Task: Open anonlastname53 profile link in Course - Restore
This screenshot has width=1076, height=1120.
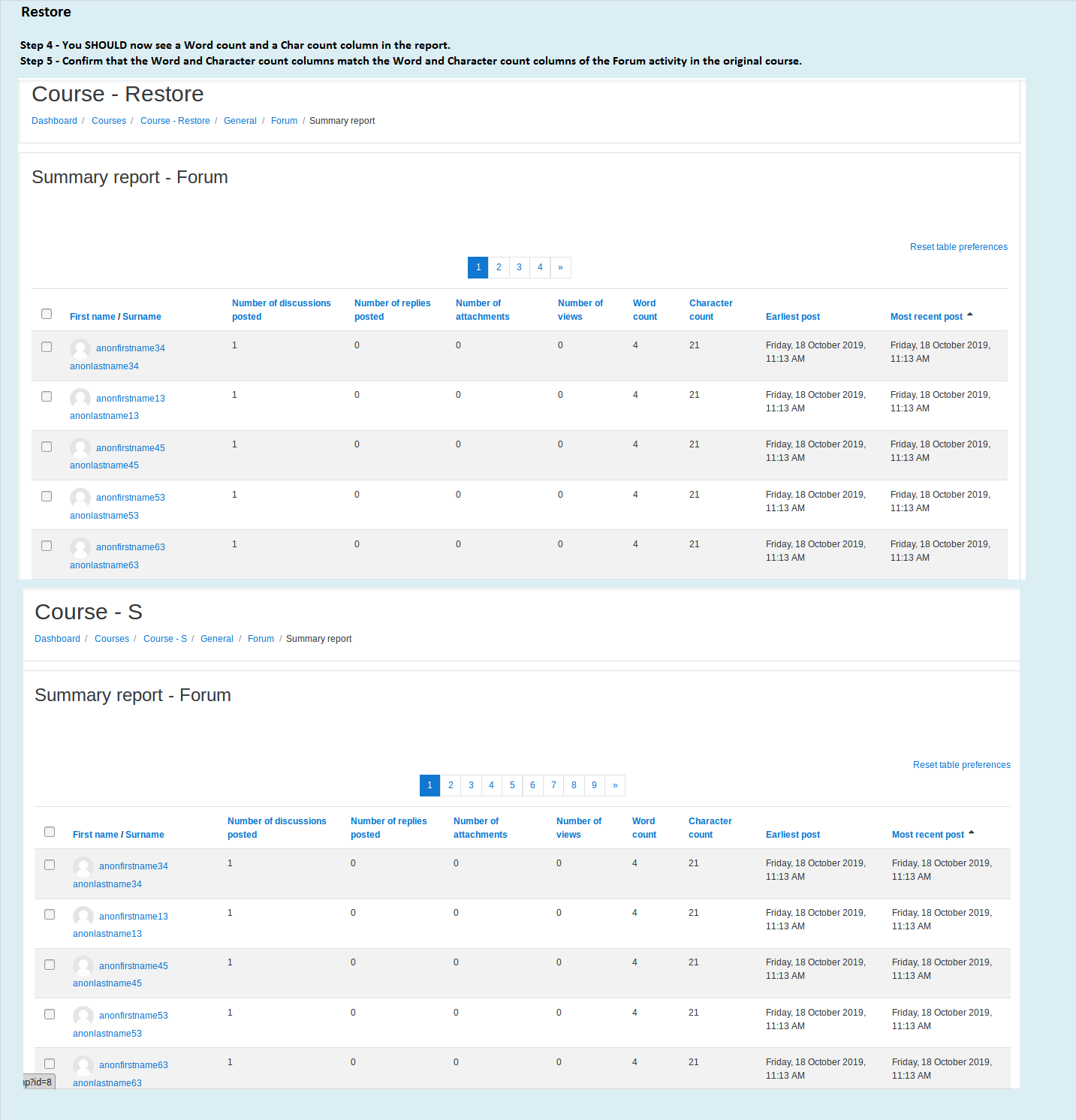Action: pos(104,516)
